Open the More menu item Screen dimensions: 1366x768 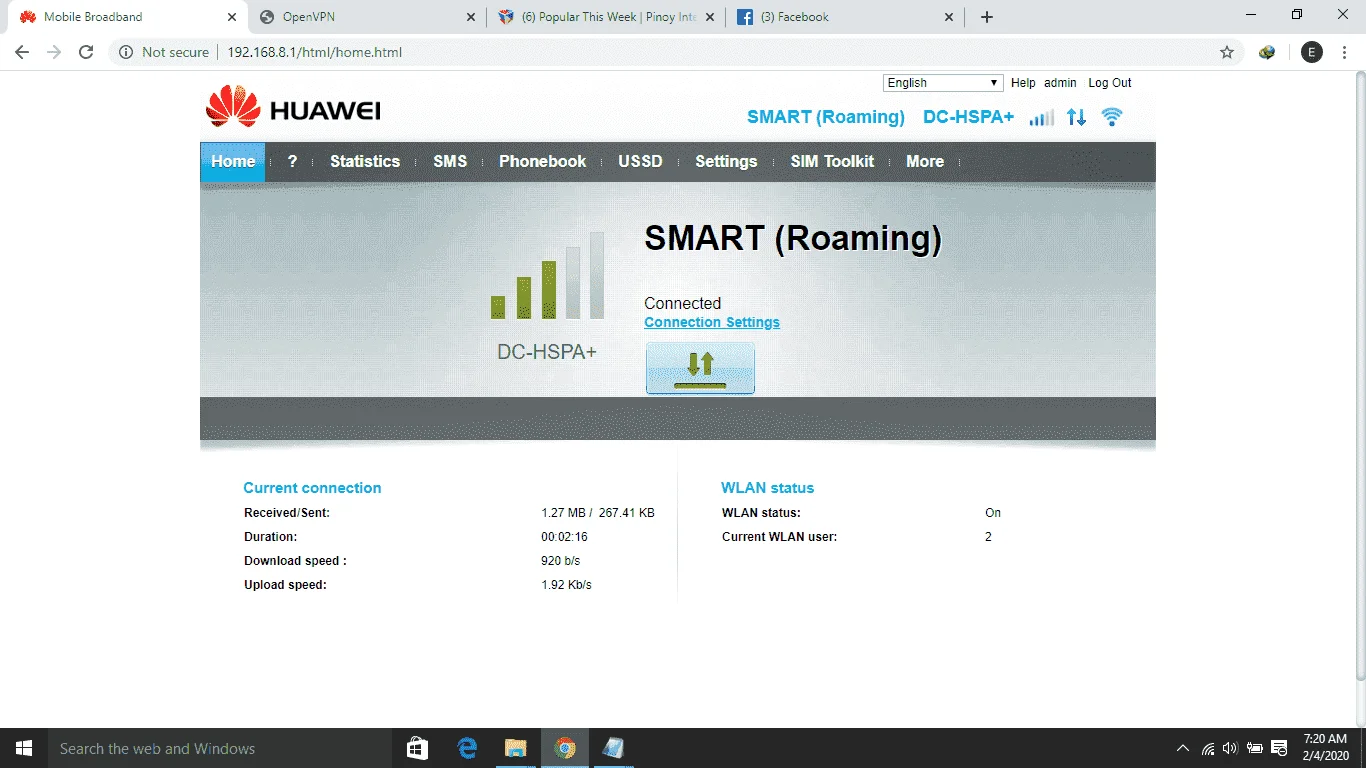(x=925, y=161)
